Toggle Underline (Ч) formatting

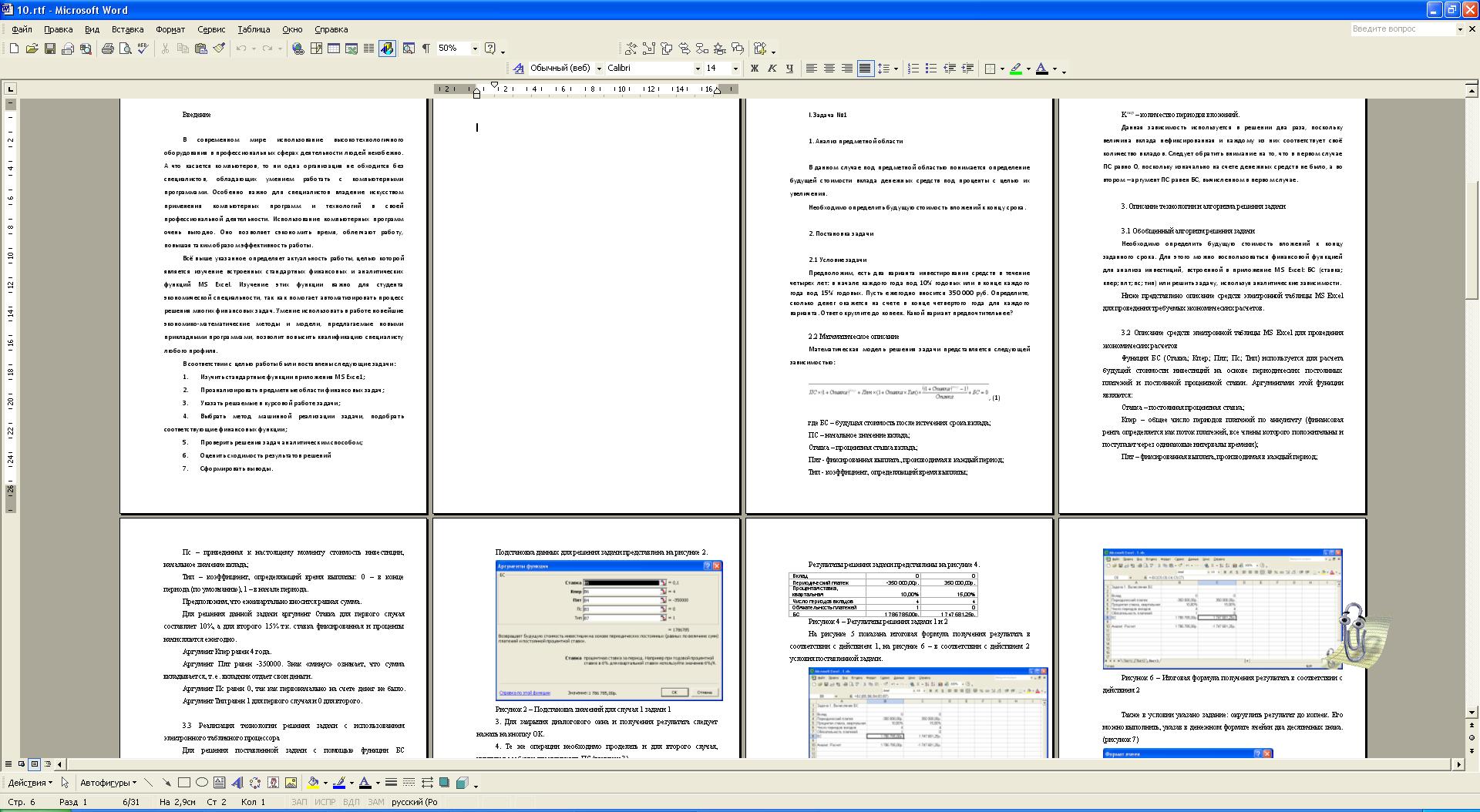pyautogui.click(x=790, y=69)
